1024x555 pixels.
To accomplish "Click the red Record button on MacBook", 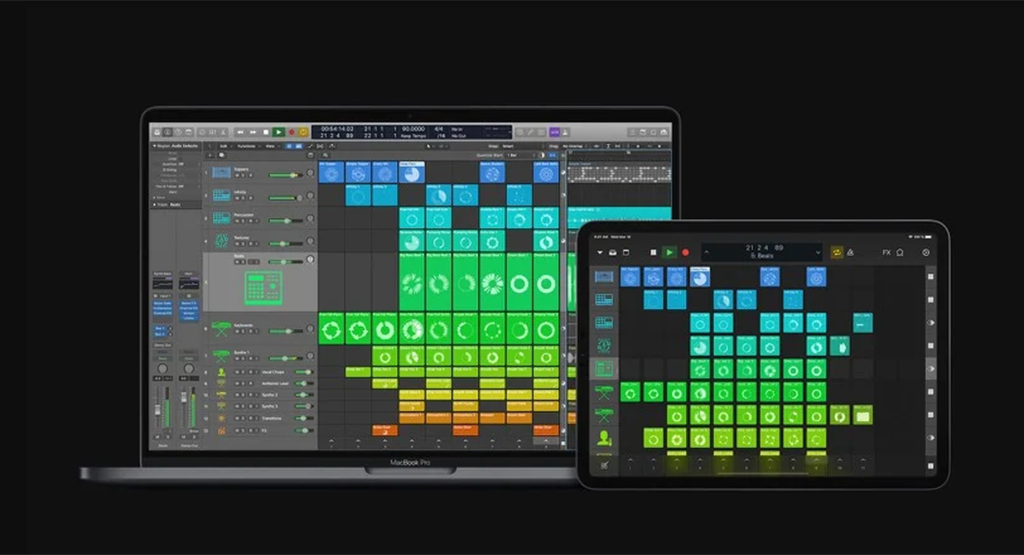I will click(x=291, y=132).
